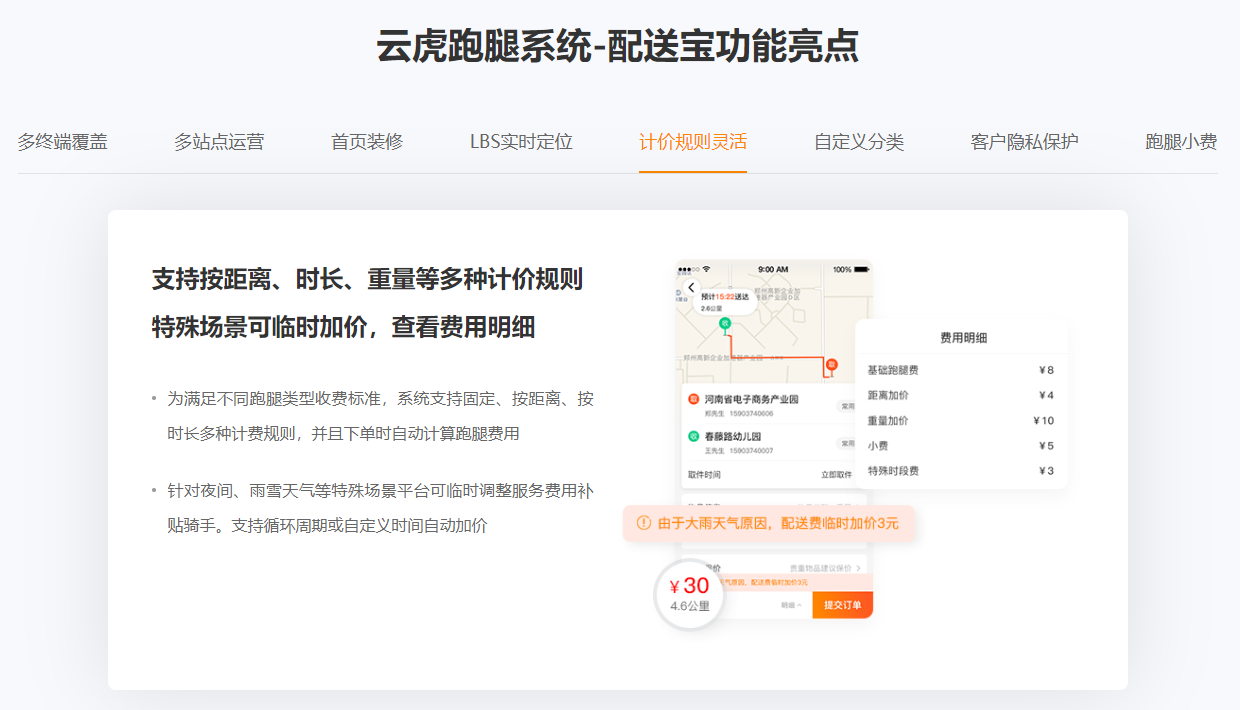Click 常用 tag for 河南省电子商务产业园 address
This screenshot has width=1240, height=710.
click(848, 406)
